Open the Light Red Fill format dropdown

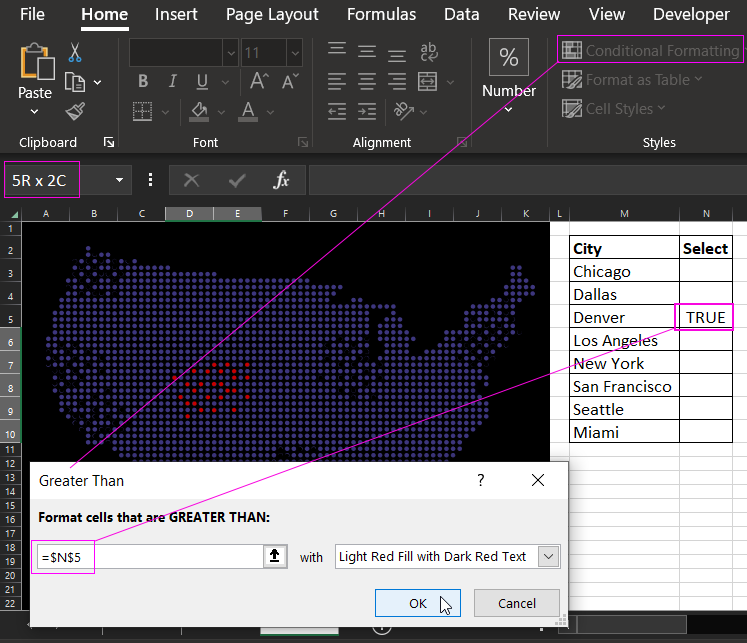pos(547,557)
